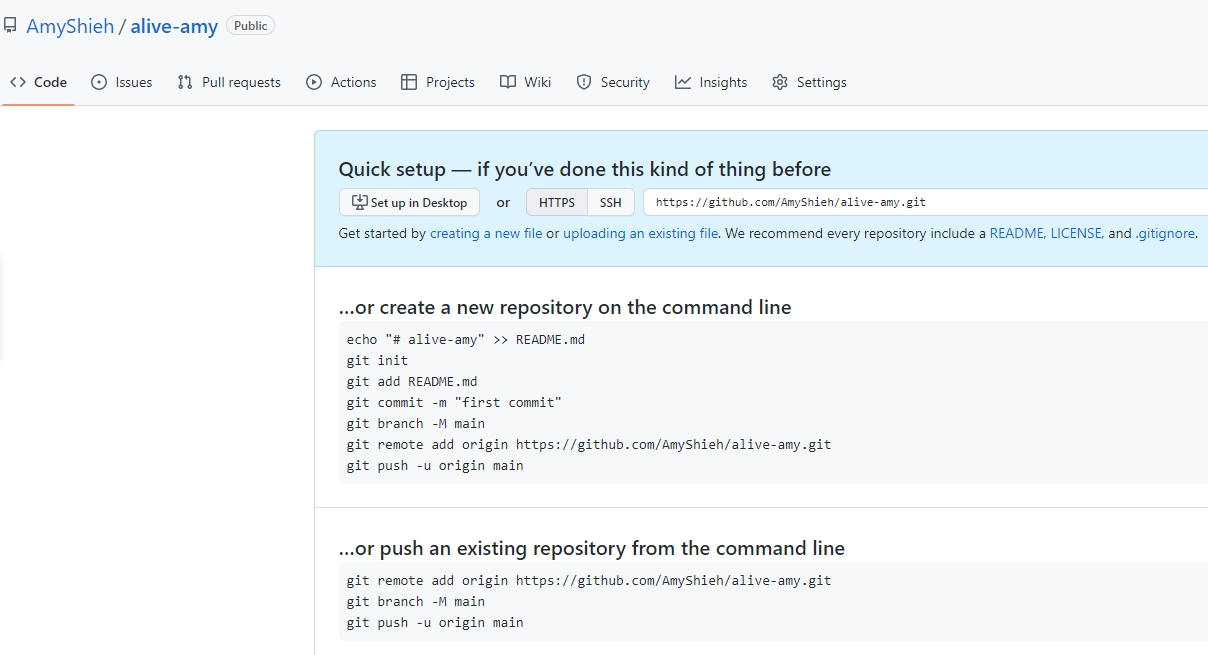The height and width of the screenshot is (655, 1208).
Task: Click 'git remote add origin' in push existing block
Action: point(589,580)
